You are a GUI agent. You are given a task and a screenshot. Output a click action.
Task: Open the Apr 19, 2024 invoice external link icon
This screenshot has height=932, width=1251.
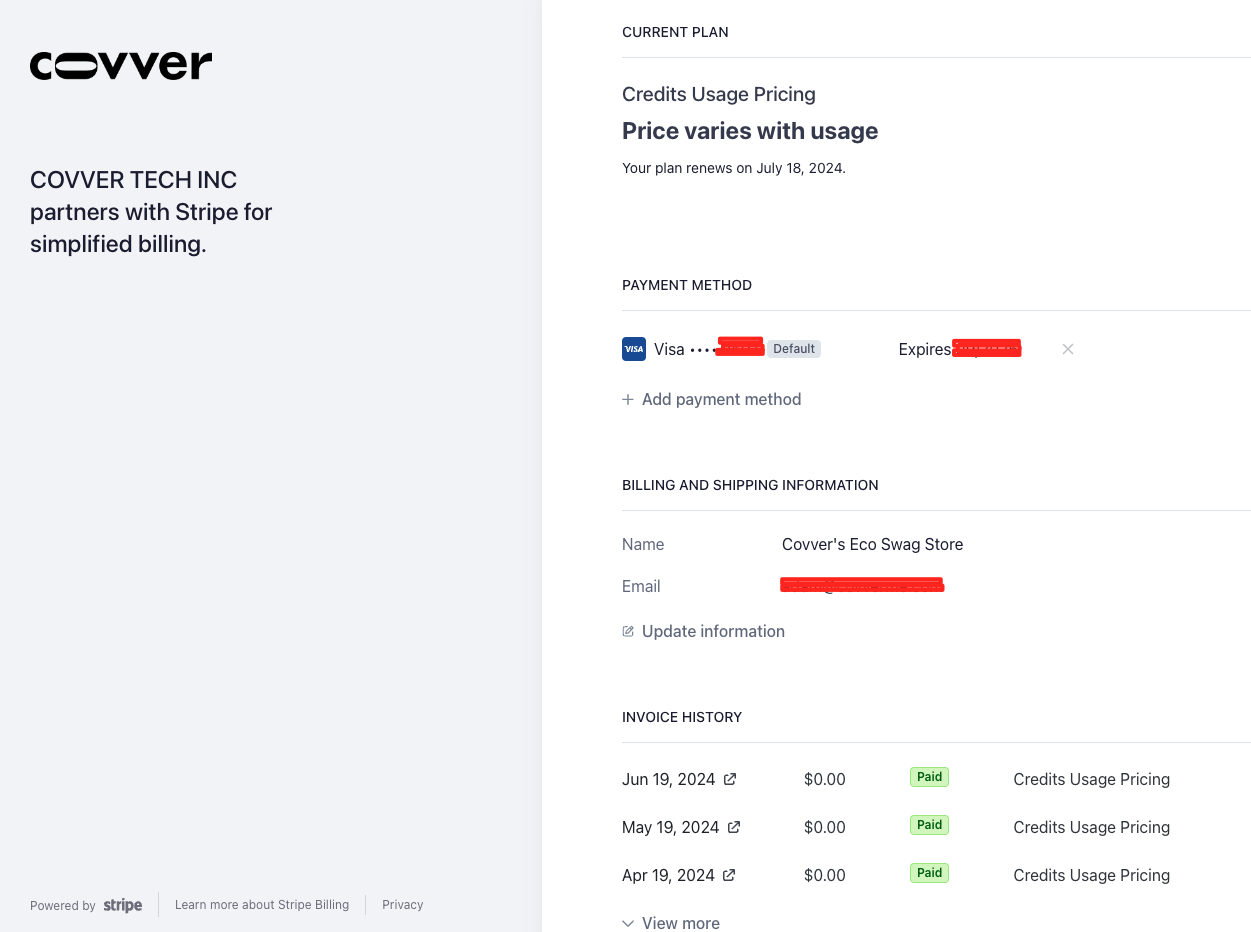[729, 875]
